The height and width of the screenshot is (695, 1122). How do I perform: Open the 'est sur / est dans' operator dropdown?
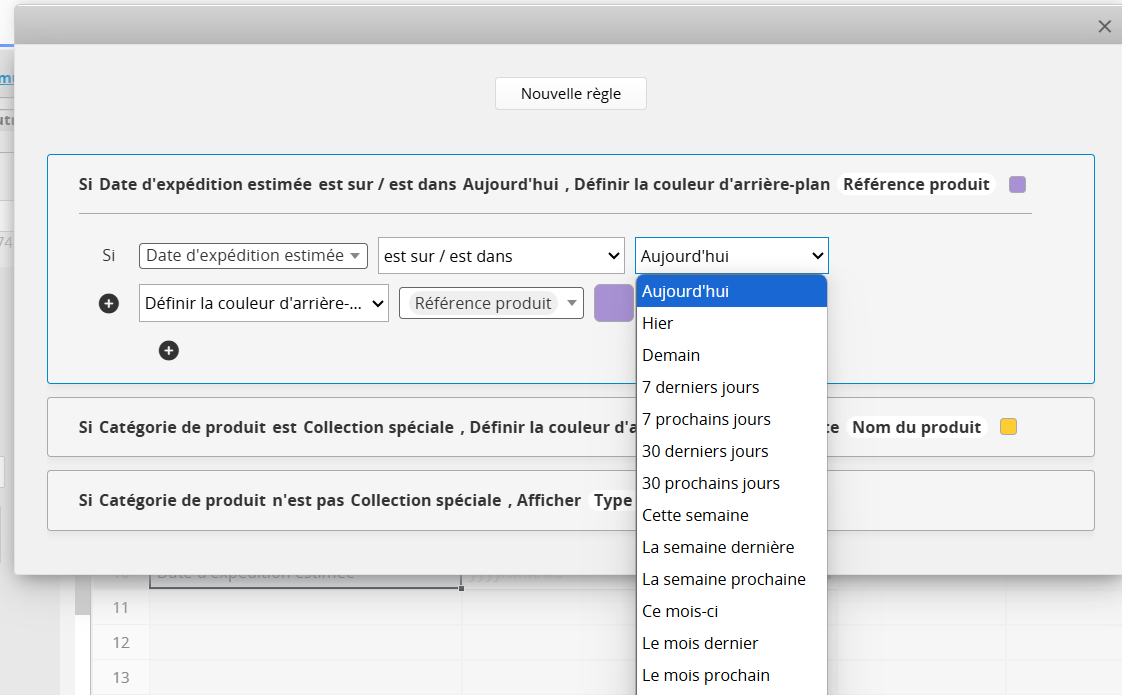point(501,256)
